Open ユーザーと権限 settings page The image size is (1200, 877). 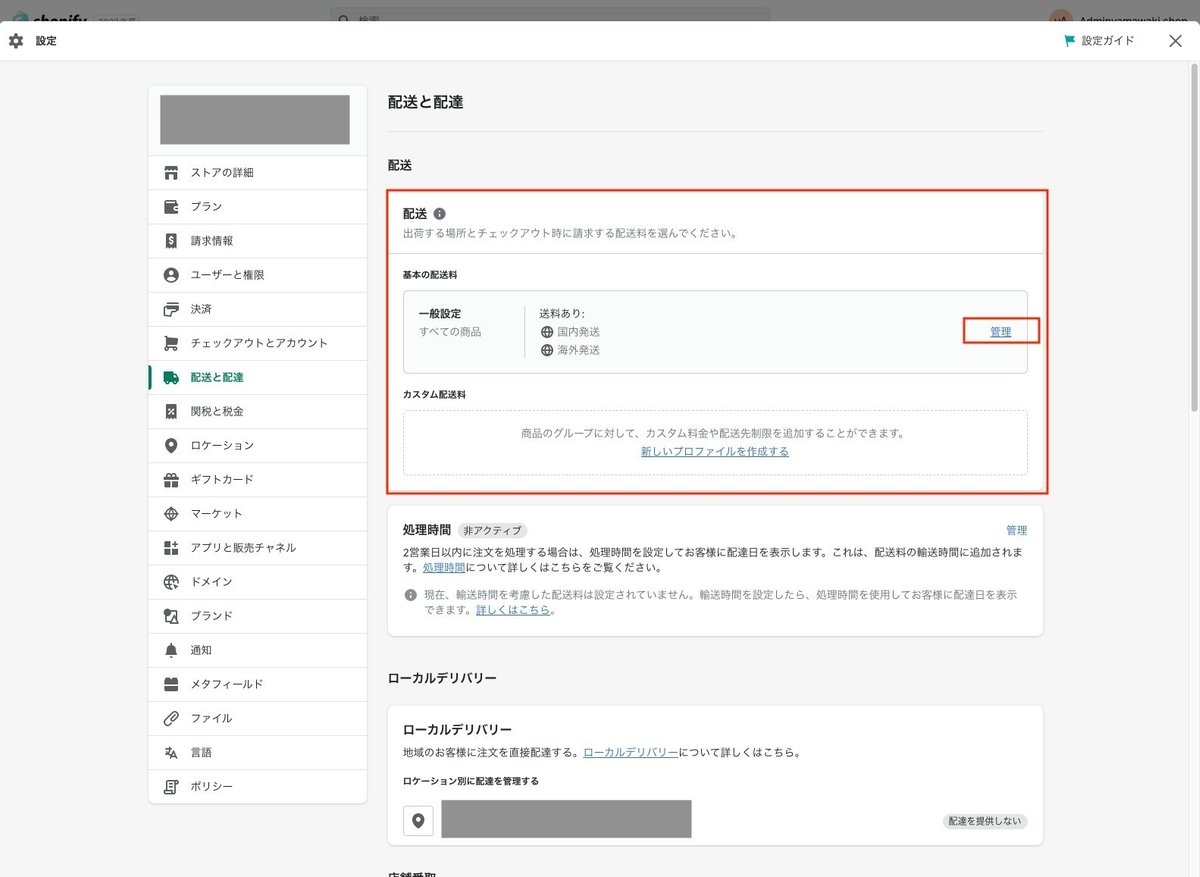258,274
